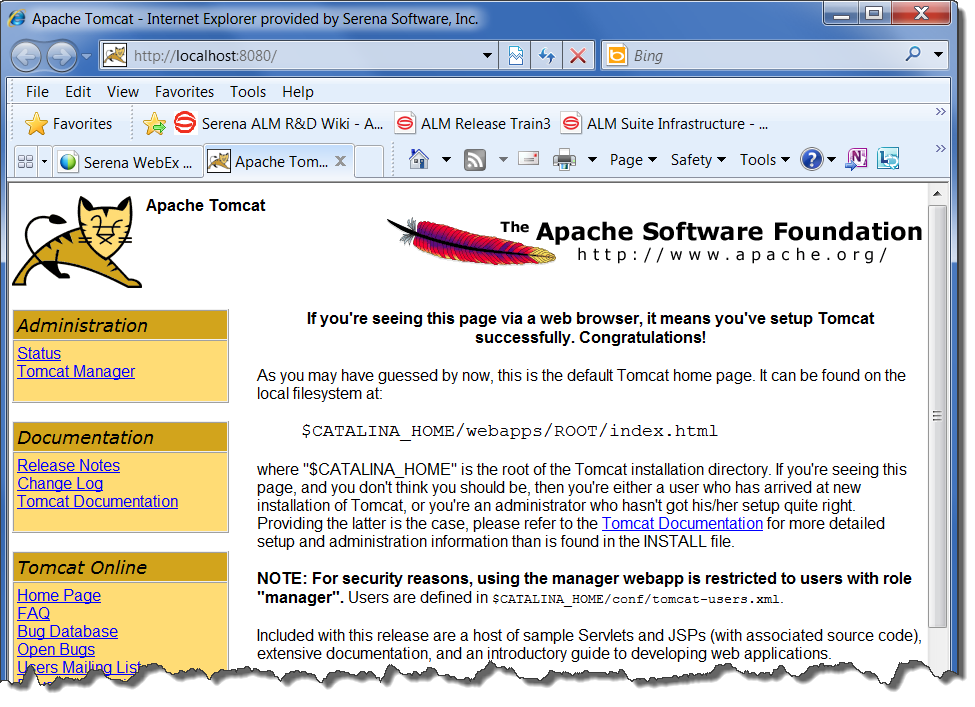This screenshot has width=975, height=707.
Task: Switch to the Serena WebEx tab
Action: coord(127,162)
